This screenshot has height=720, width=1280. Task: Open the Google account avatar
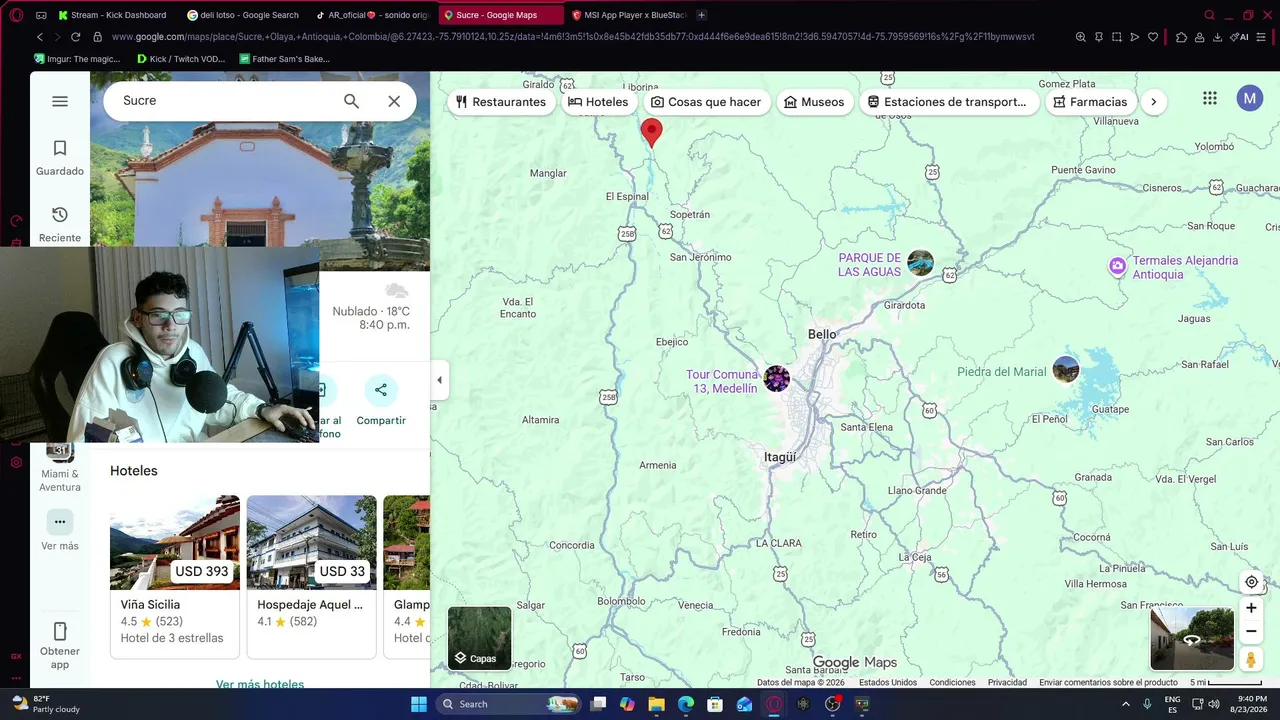point(1250,98)
